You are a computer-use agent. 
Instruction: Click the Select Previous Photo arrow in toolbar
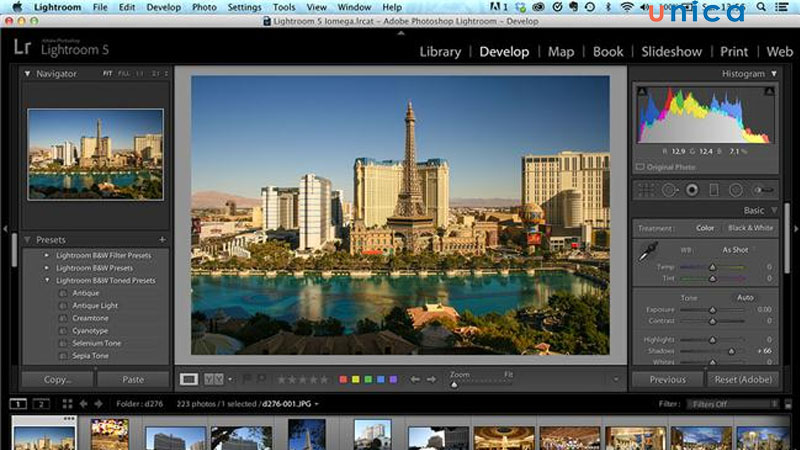(415, 379)
